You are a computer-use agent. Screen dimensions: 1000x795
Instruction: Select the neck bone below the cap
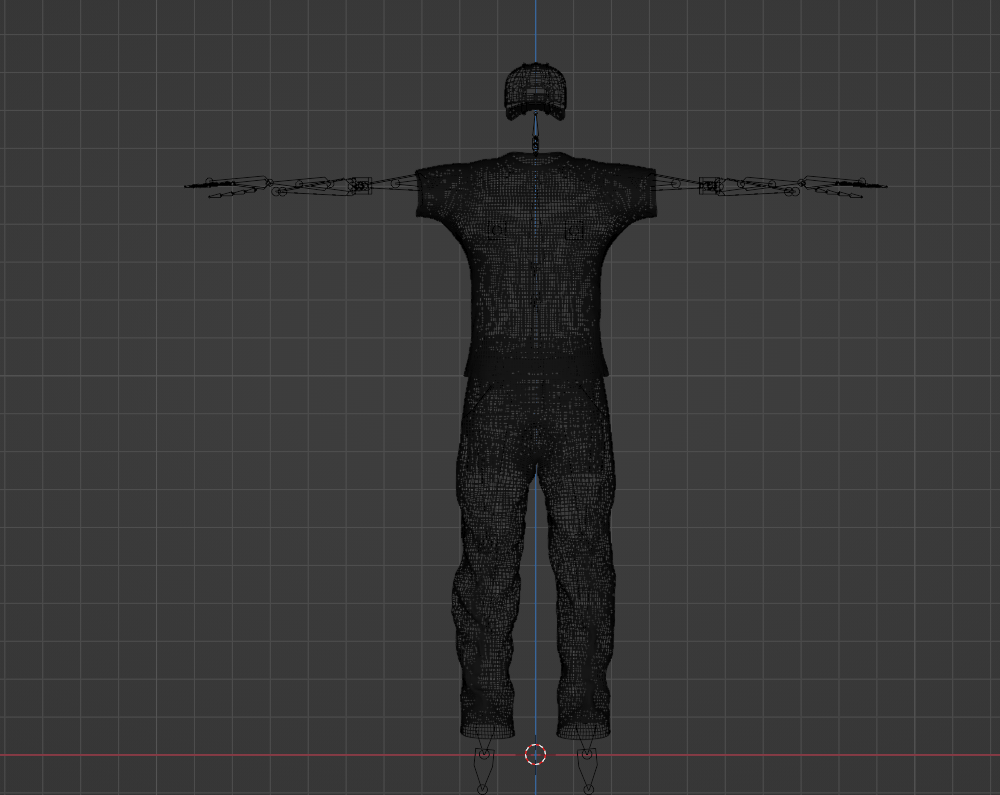pos(535,132)
